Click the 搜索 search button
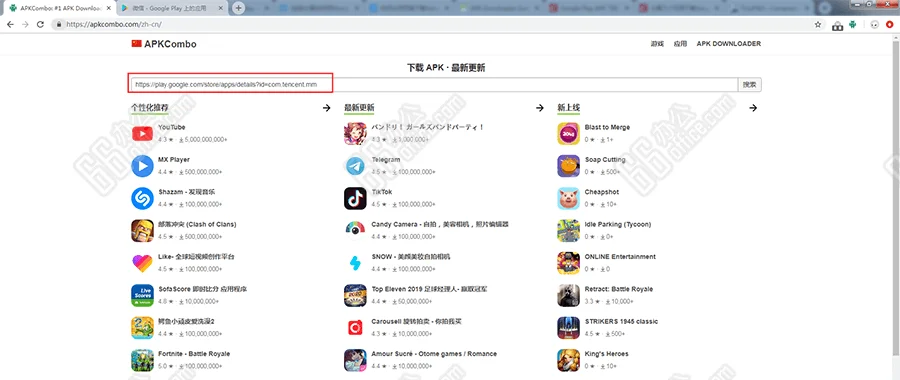The width and height of the screenshot is (900, 380). (749, 84)
